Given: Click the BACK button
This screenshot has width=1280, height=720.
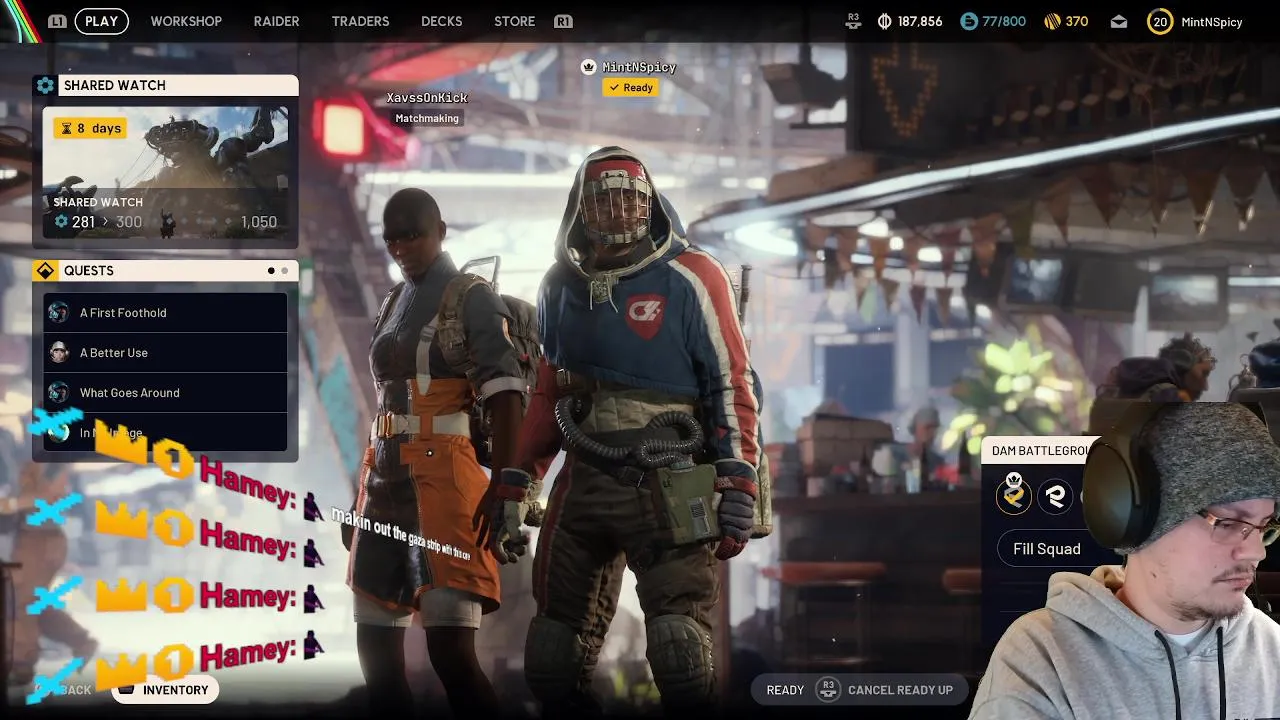Looking at the screenshot, I should 73,690.
